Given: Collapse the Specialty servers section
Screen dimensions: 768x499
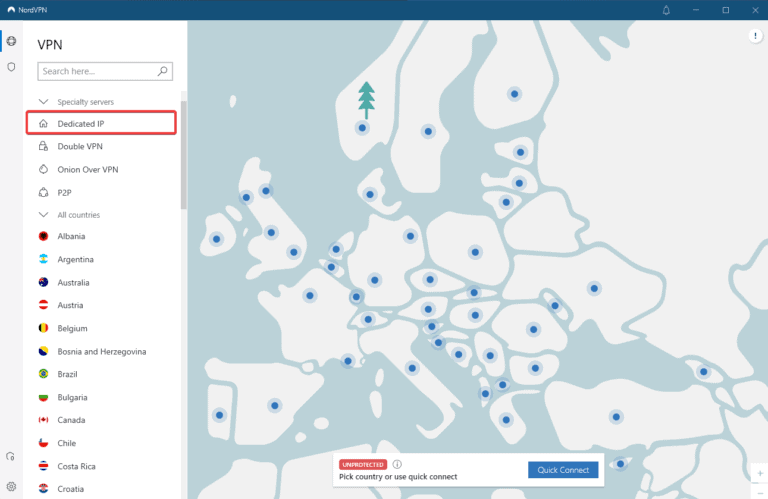Looking at the screenshot, I should tap(43, 102).
